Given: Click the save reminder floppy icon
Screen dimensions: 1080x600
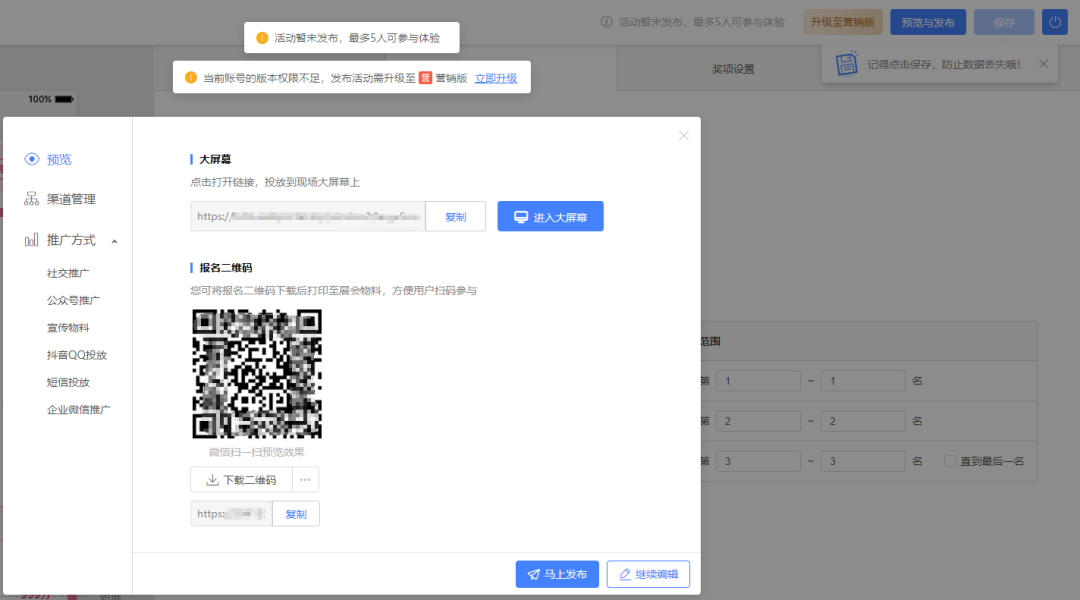Looking at the screenshot, I should click(847, 63).
